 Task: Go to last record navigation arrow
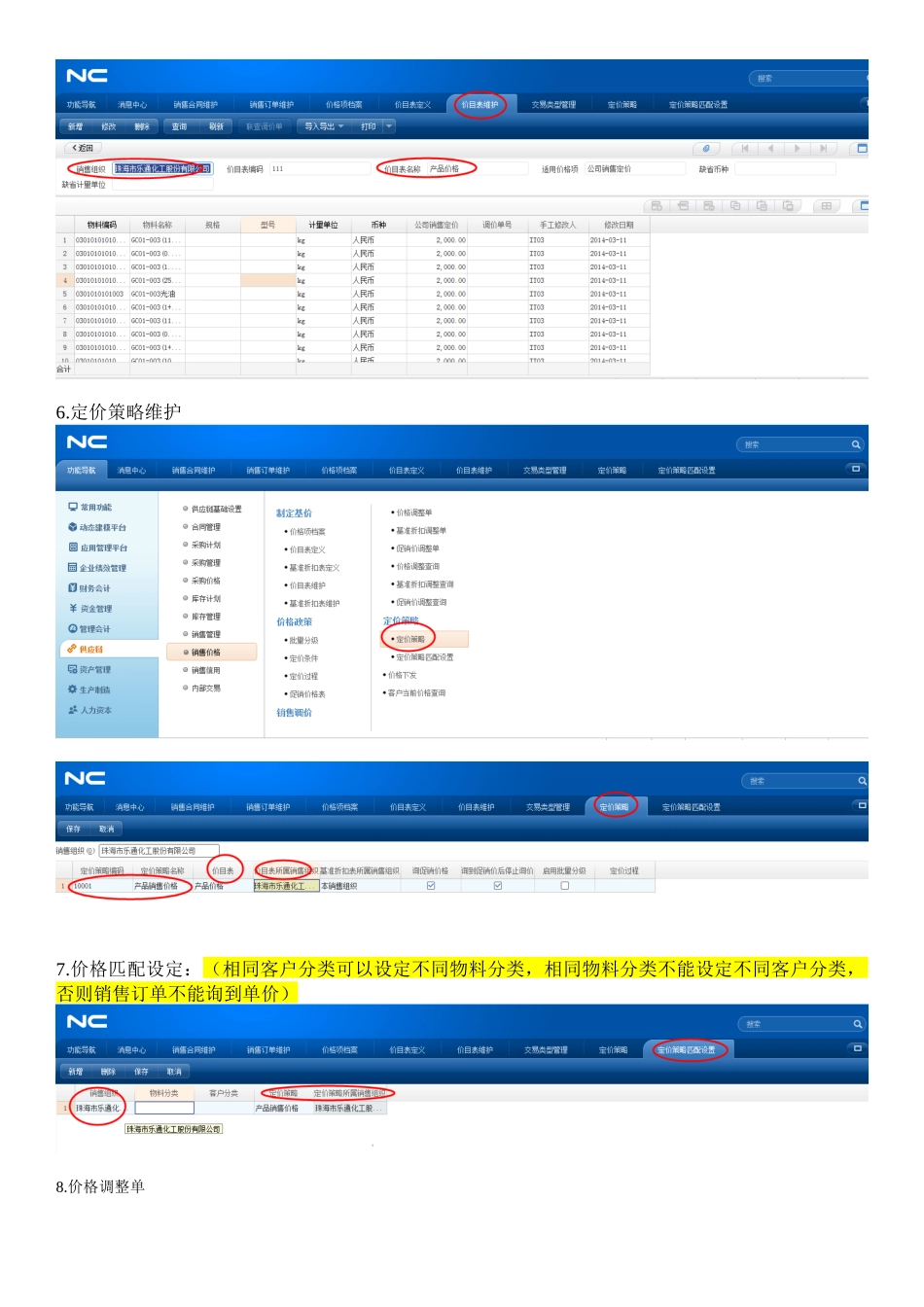coord(823,149)
